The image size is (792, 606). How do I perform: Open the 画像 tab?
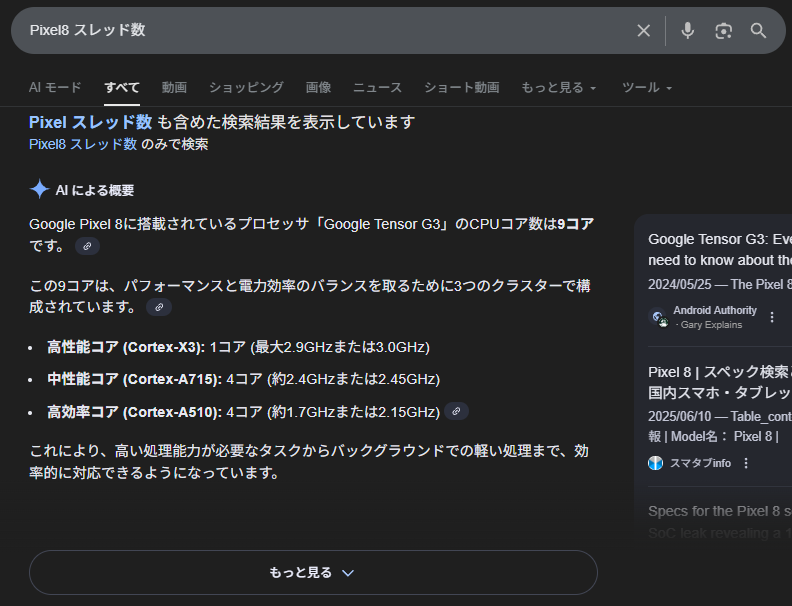coord(318,87)
